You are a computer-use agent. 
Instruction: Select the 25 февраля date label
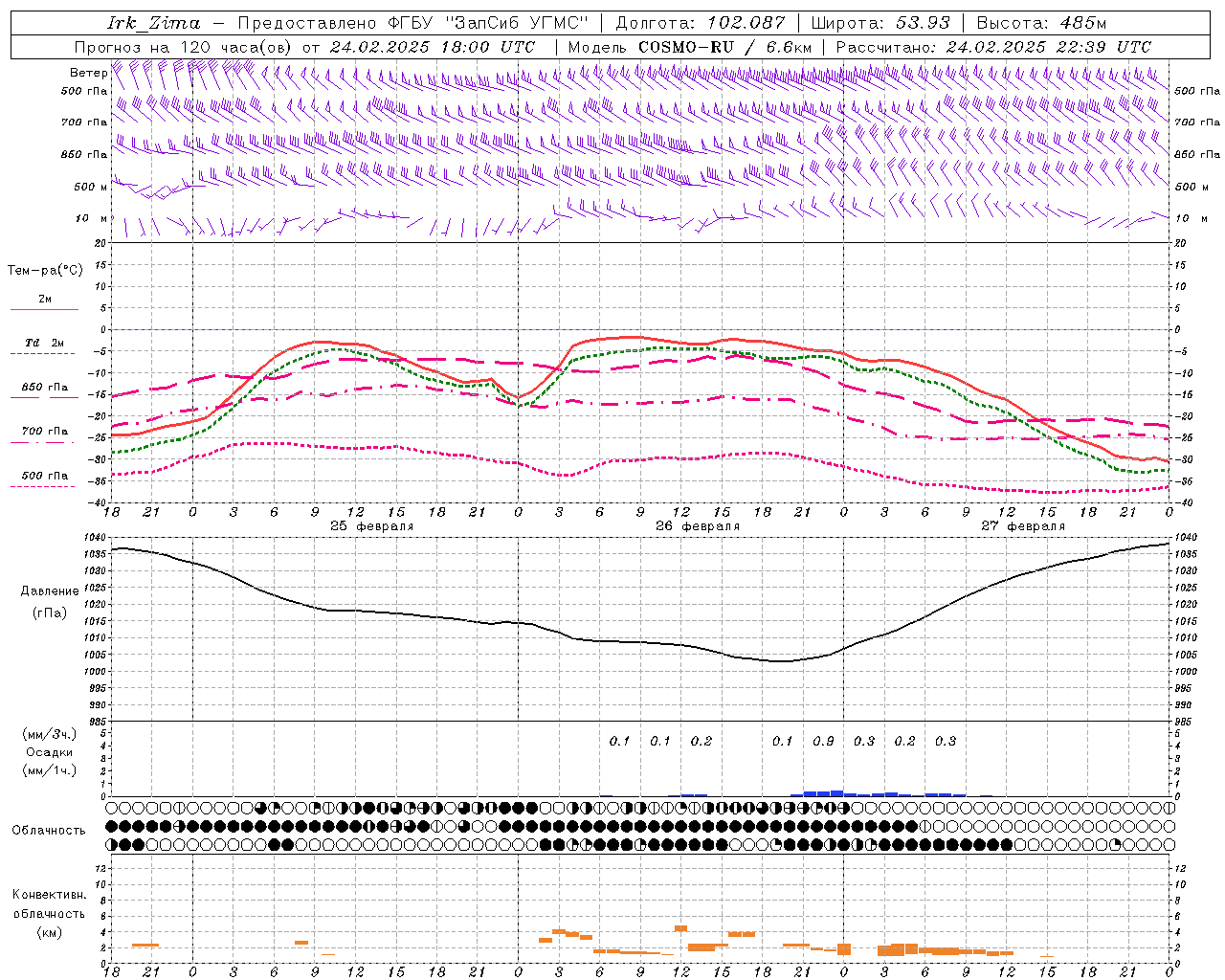pos(371,526)
